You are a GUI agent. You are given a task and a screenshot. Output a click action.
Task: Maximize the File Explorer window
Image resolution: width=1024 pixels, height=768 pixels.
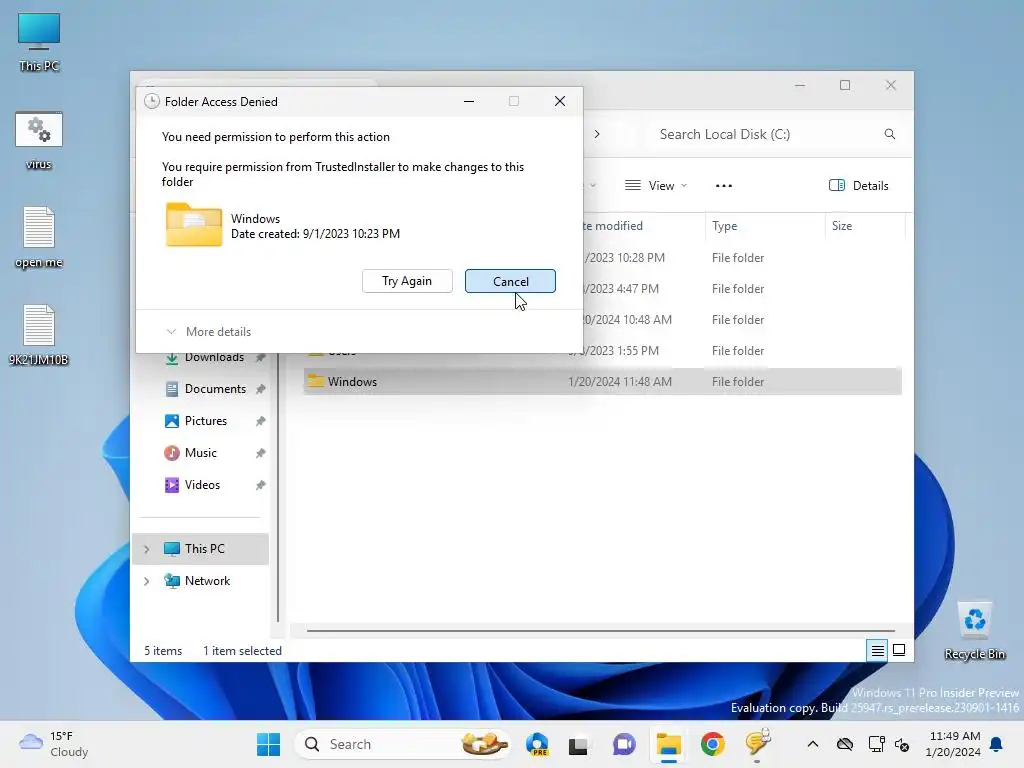(845, 86)
